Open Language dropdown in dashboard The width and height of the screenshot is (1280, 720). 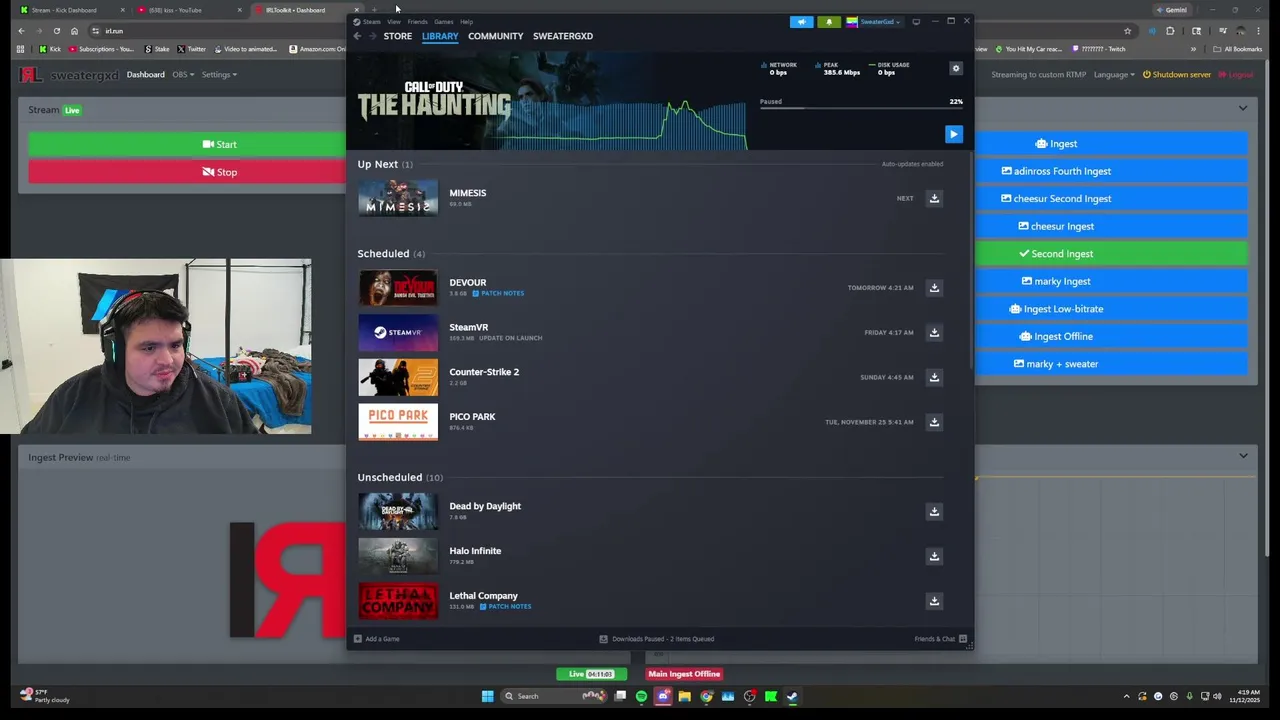pyautogui.click(x=1114, y=74)
